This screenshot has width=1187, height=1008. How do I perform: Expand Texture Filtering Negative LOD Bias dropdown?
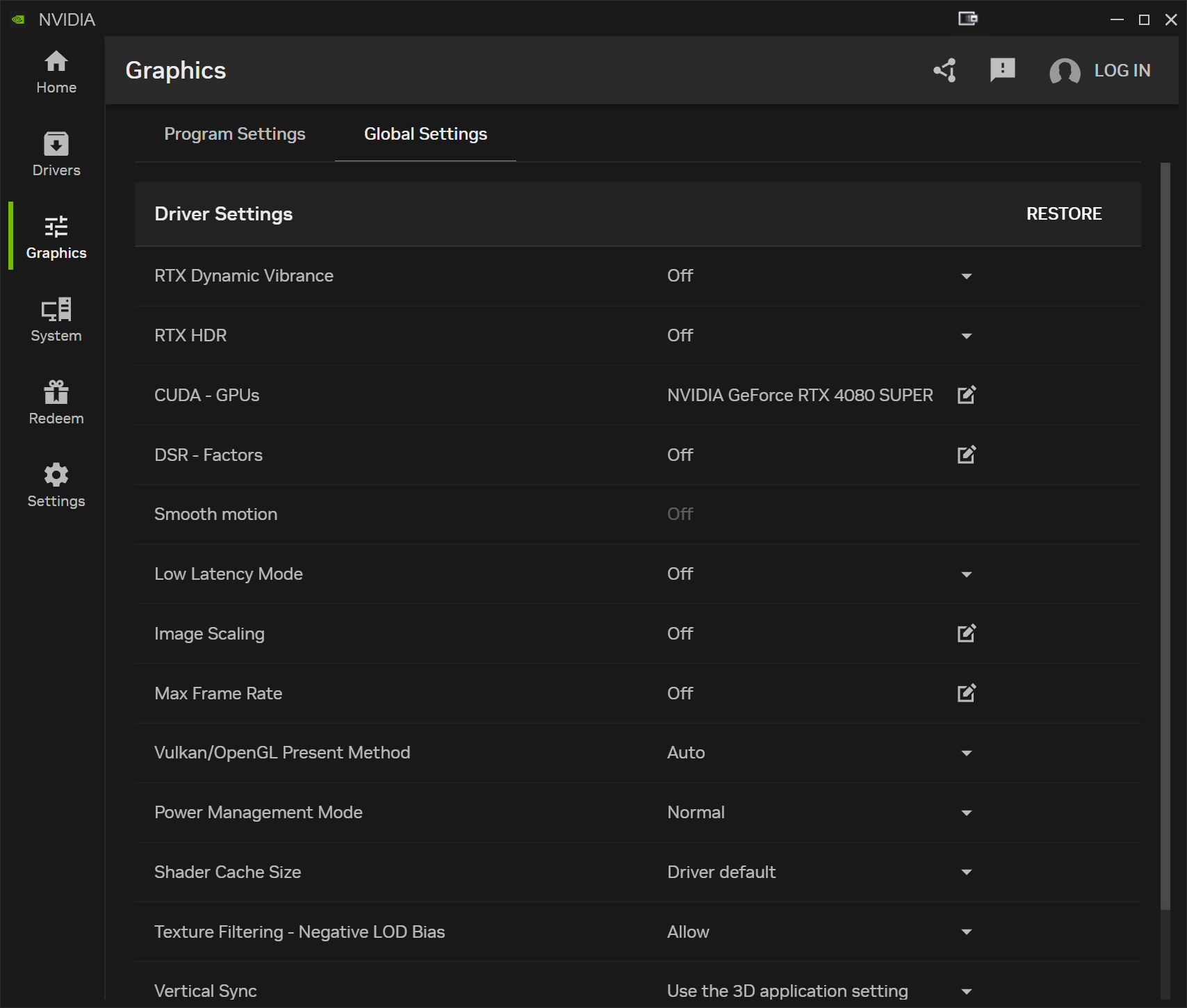(x=967, y=932)
